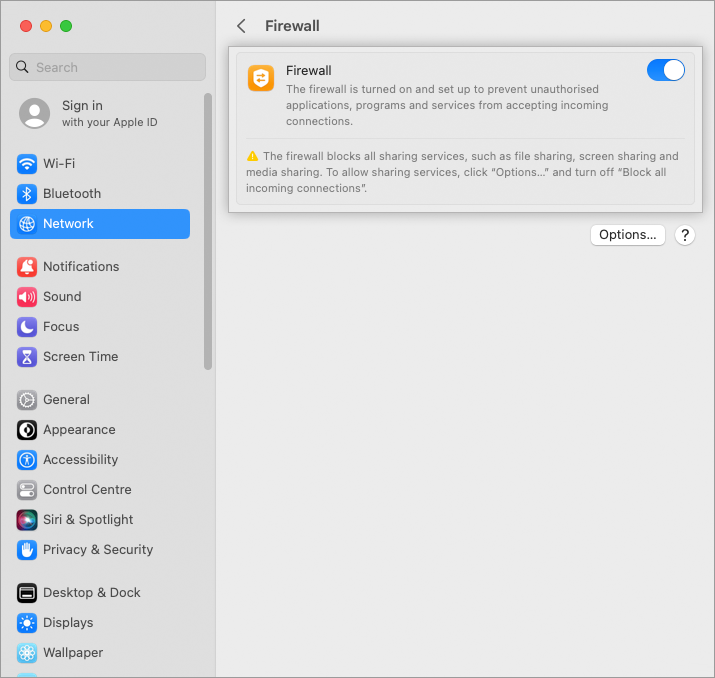Go back using the chevron arrow
Viewport: 715px width, 678px height.
point(241,26)
